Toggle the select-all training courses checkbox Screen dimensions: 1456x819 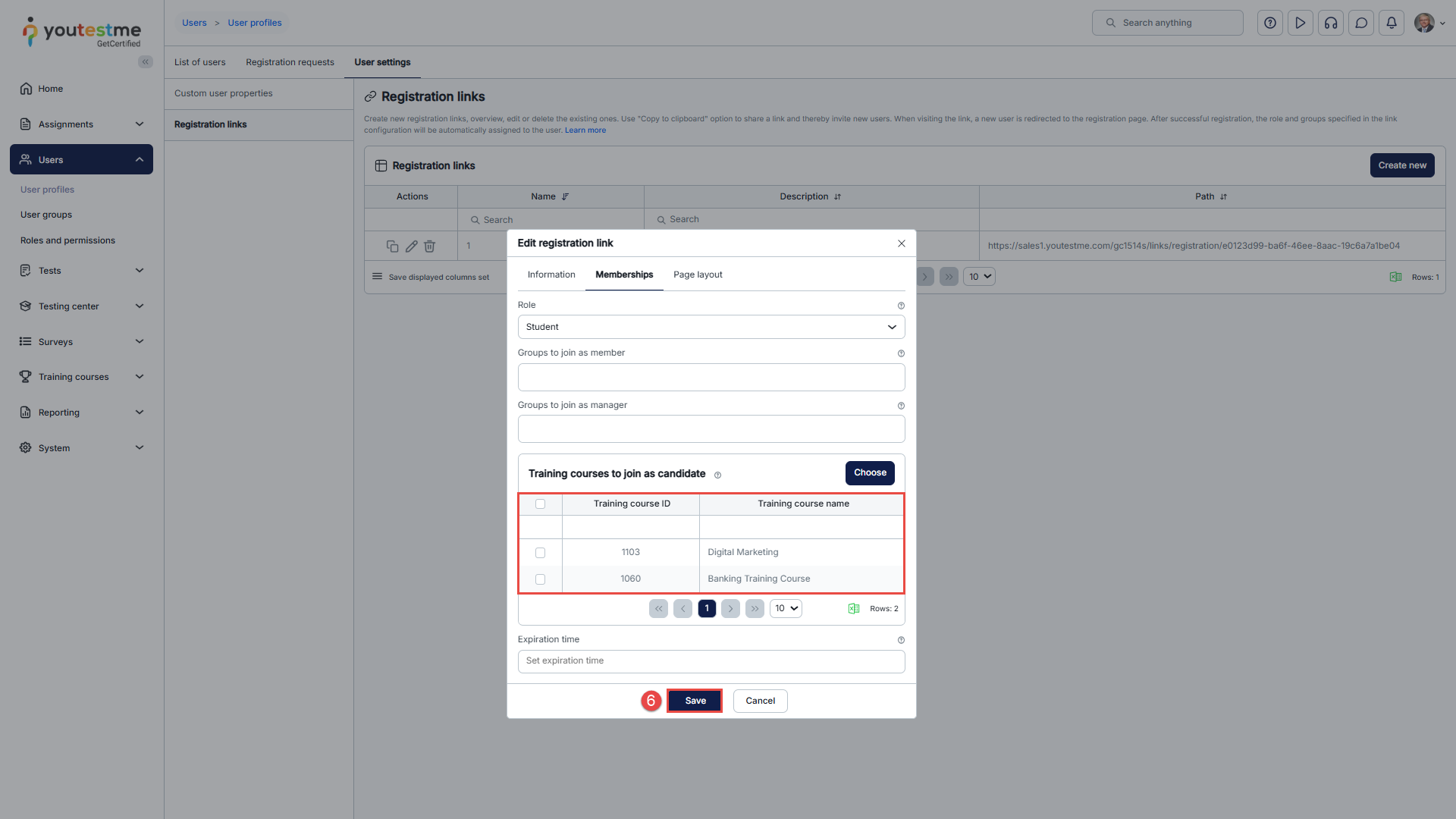(x=540, y=504)
